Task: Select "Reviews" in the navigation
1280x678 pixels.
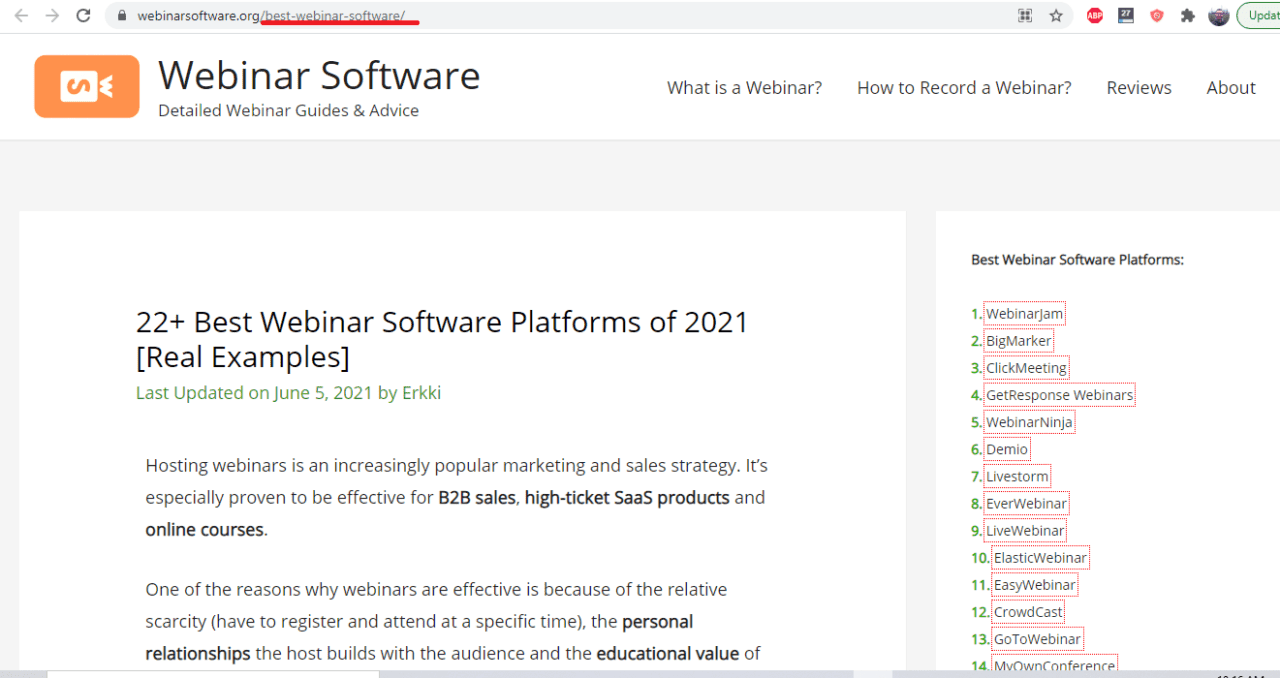Action: [x=1139, y=87]
